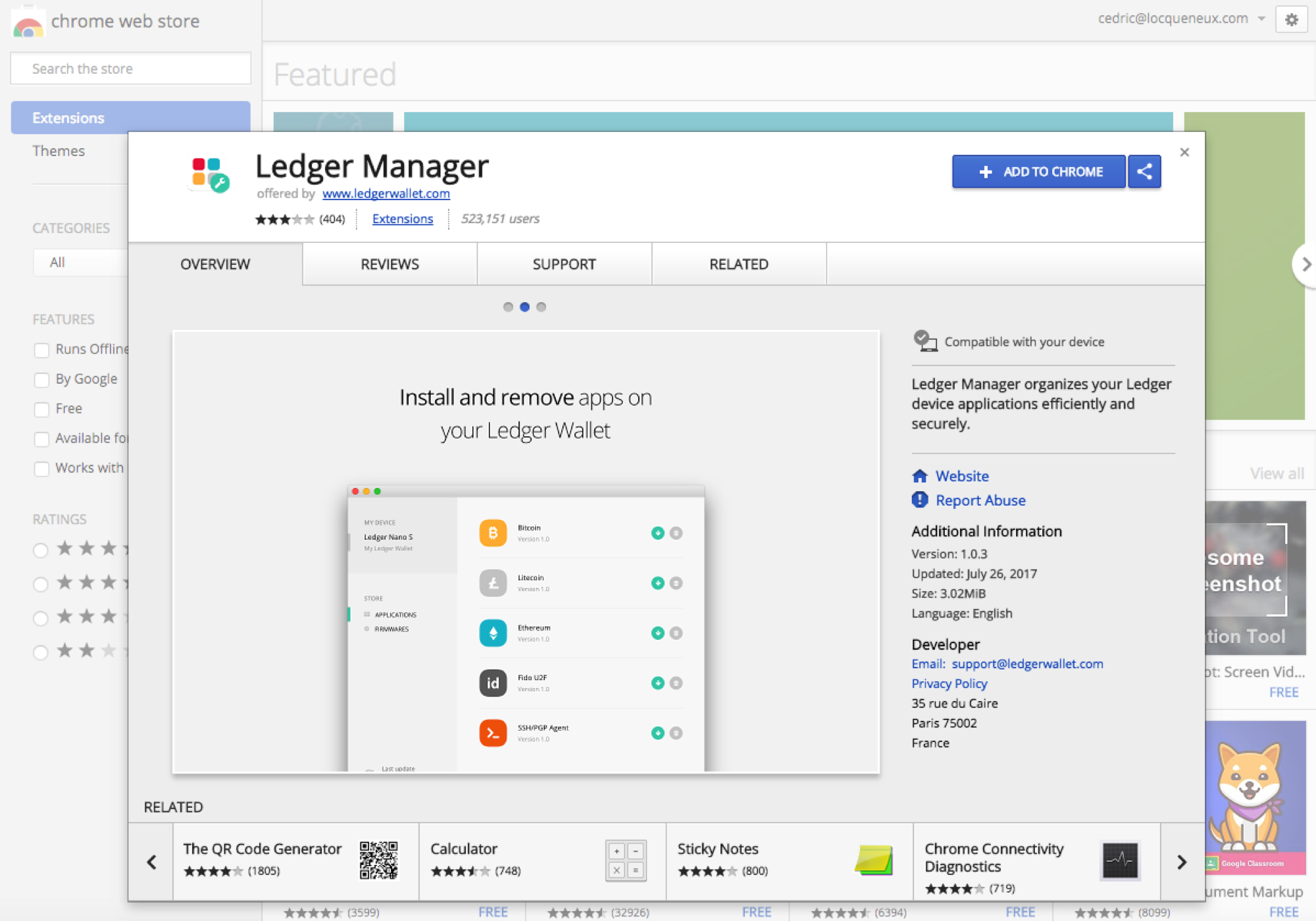Check the By Google filter

pos(41,379)
